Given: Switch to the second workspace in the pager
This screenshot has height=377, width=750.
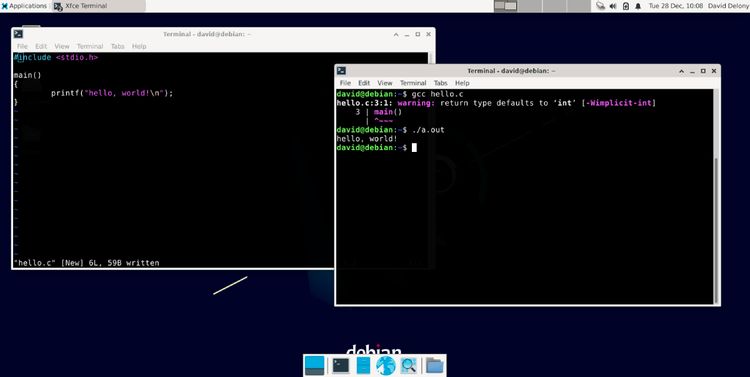Looking at the screenshot, I should coord(530,6).
